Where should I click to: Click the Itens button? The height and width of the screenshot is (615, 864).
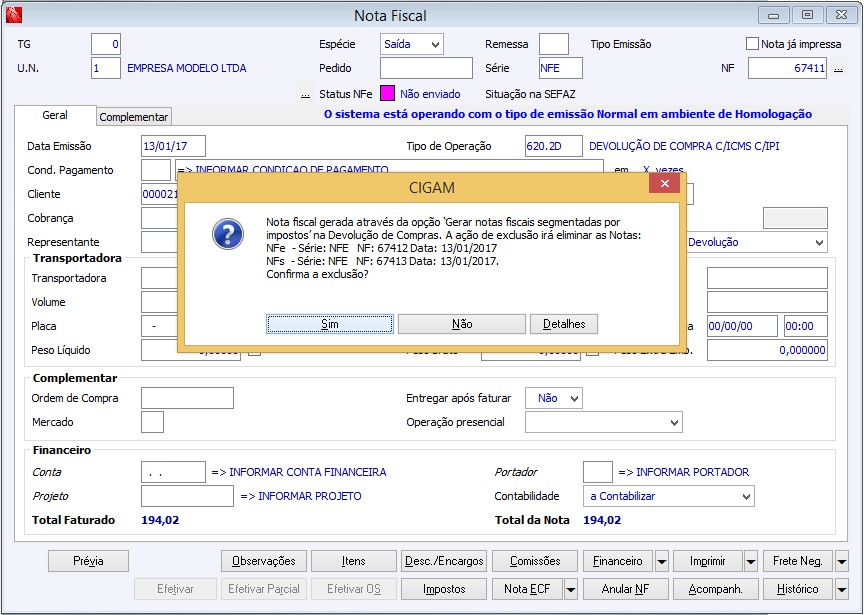click(x=354, y=561)
